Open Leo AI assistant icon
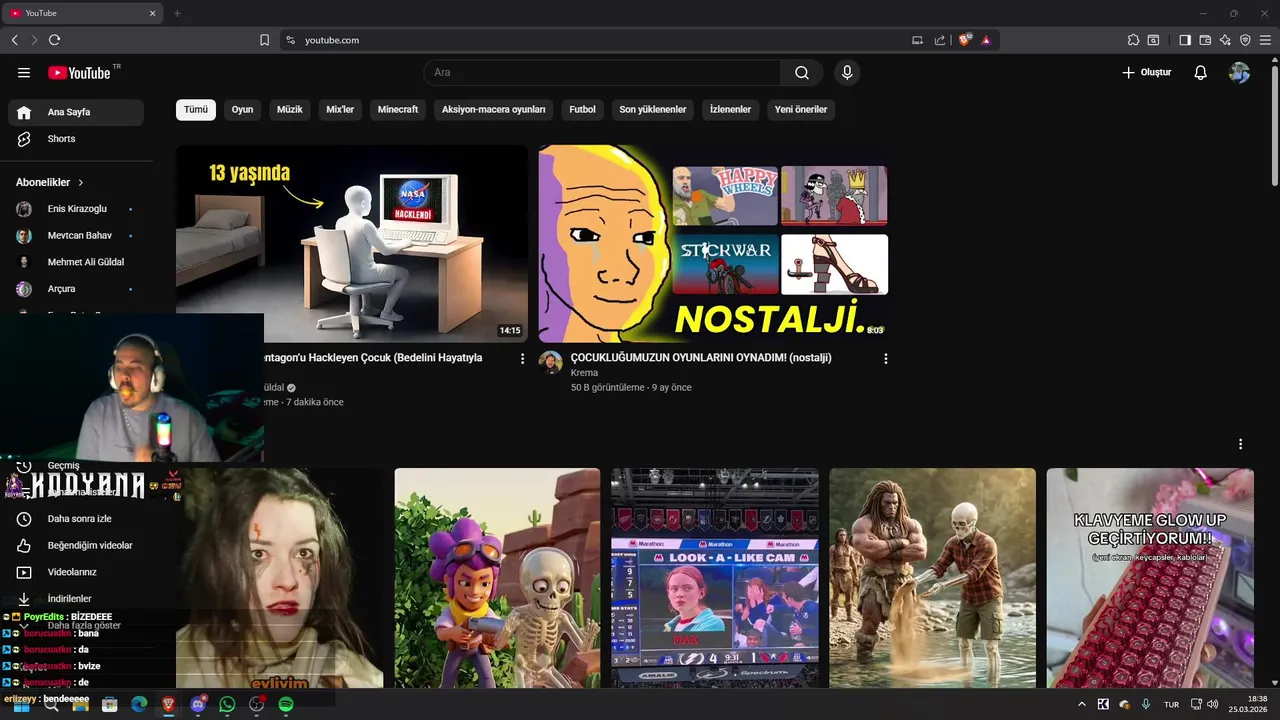Image resolution: width=1280 pixels, height=720 pixels. click(x=1225, y=40)
